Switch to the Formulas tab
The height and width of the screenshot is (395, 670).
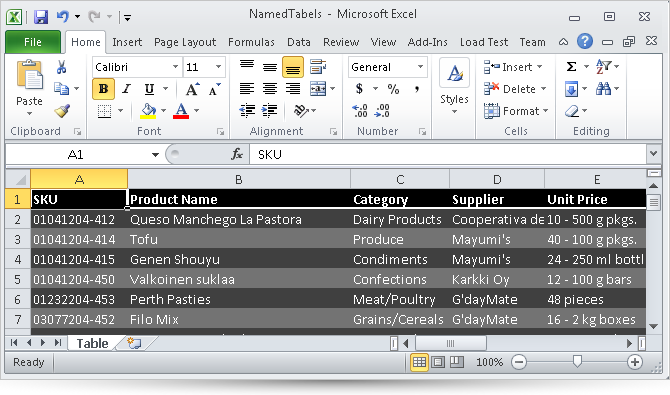251,42
